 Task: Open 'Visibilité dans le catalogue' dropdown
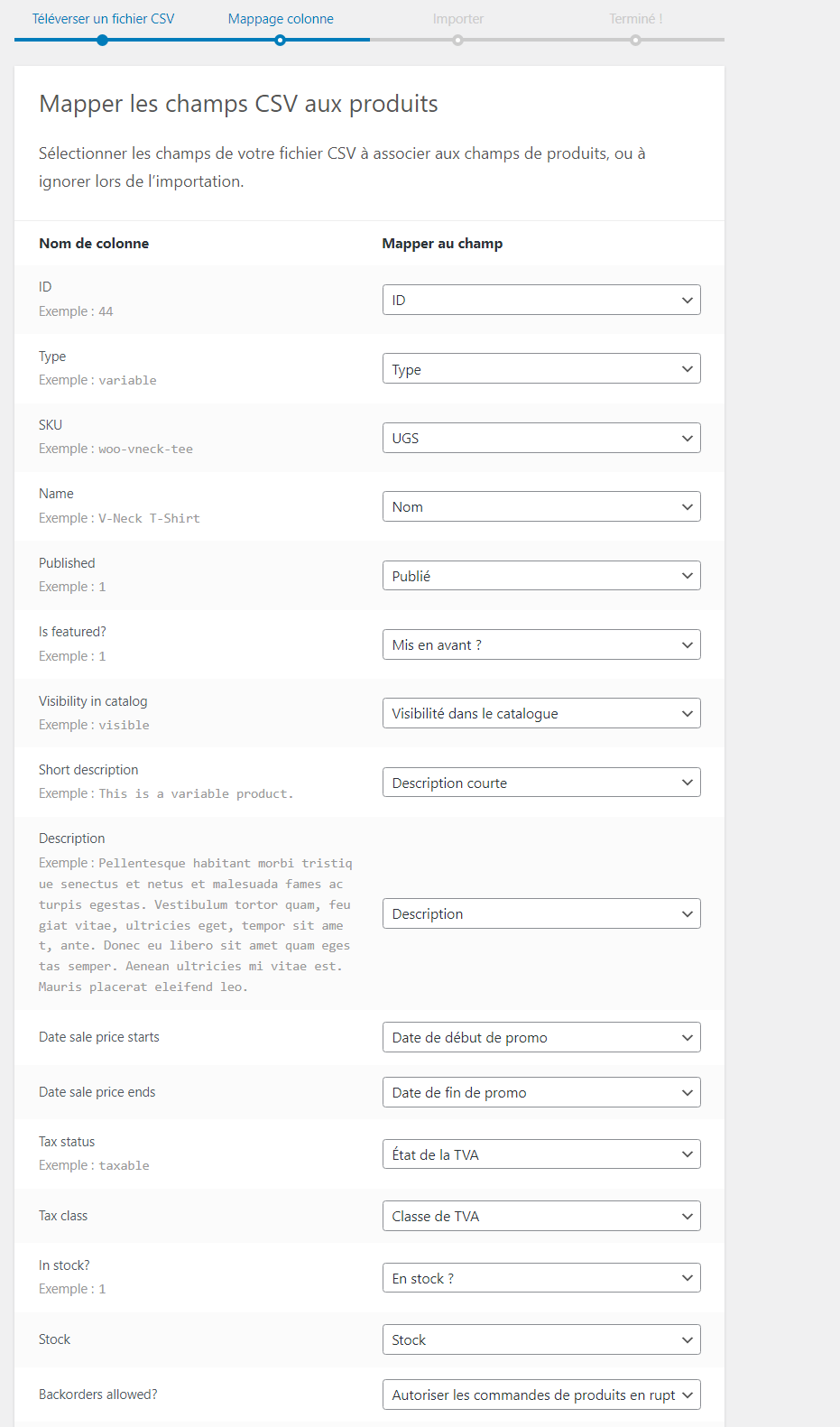(x=541, y=713)
